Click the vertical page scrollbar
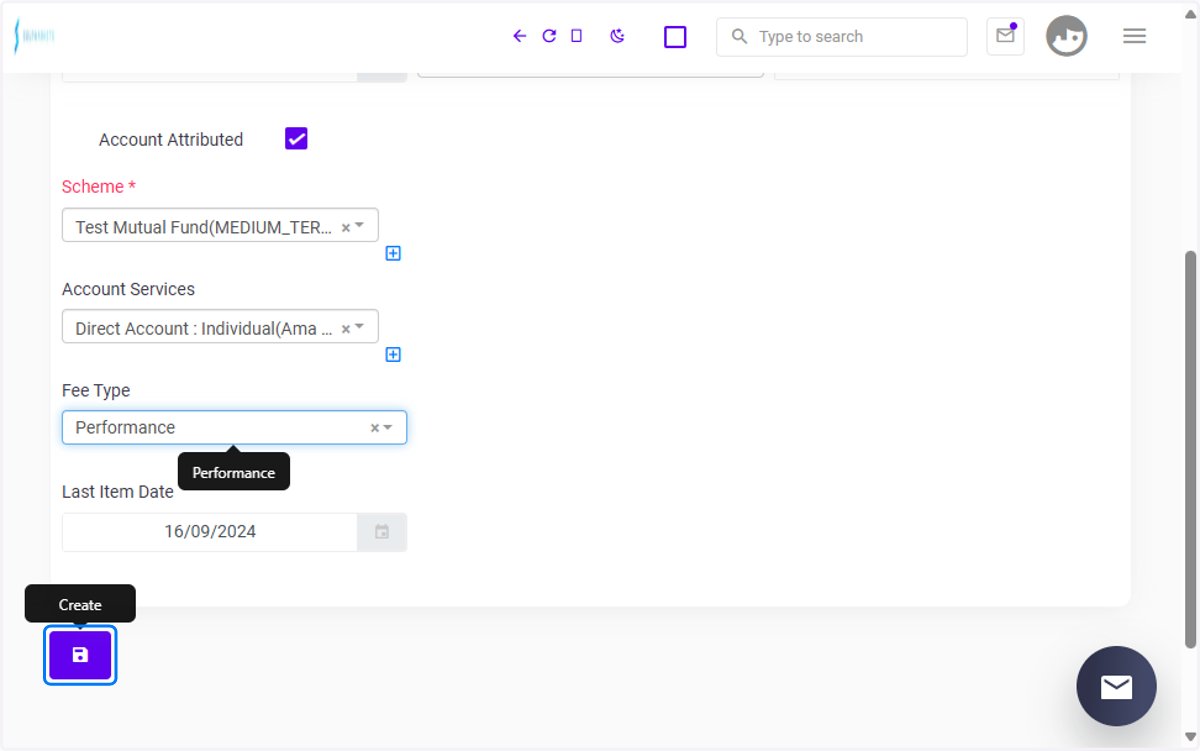1200x751 pixels. coord(1190,449)
